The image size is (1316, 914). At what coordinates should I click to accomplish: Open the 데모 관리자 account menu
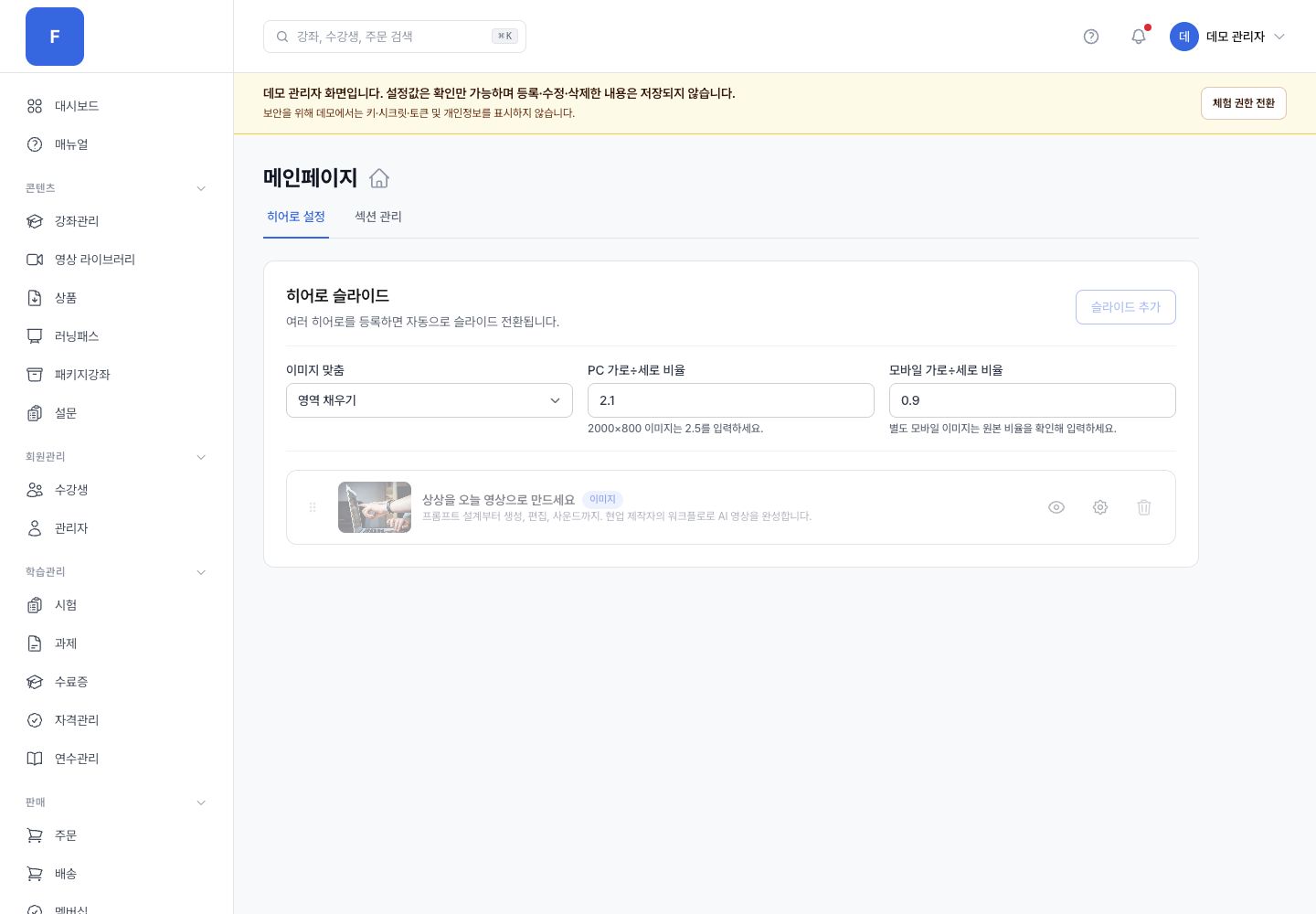(x=1227, y=37)
